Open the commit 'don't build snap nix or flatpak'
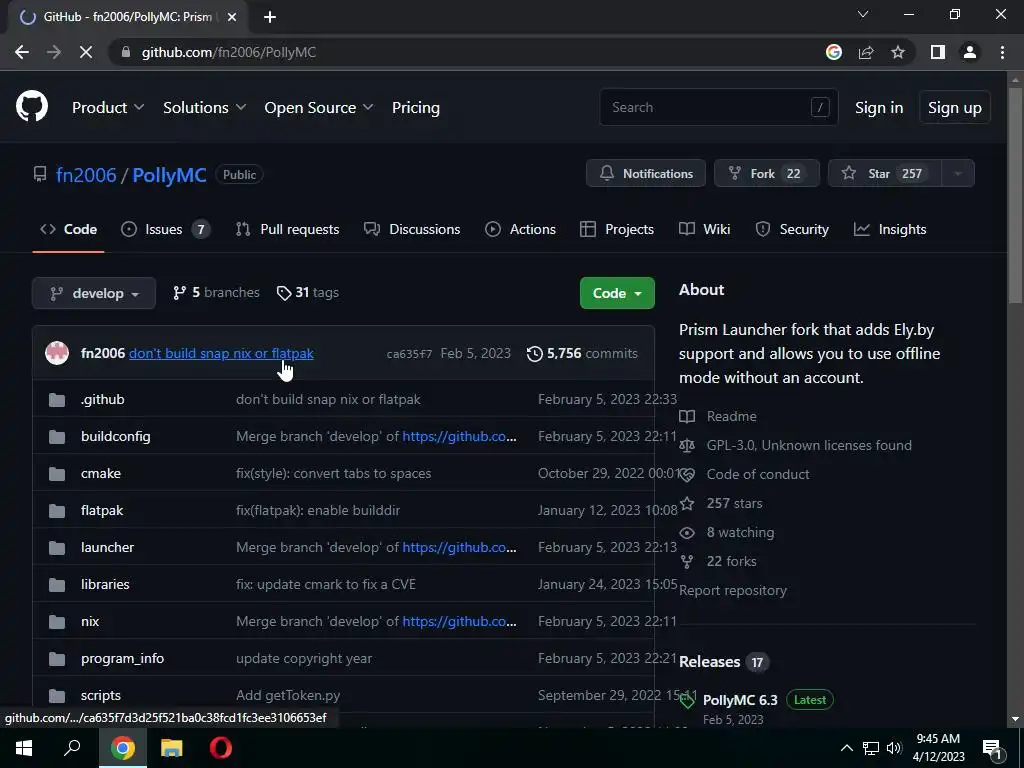 click(x=221, y=353)
